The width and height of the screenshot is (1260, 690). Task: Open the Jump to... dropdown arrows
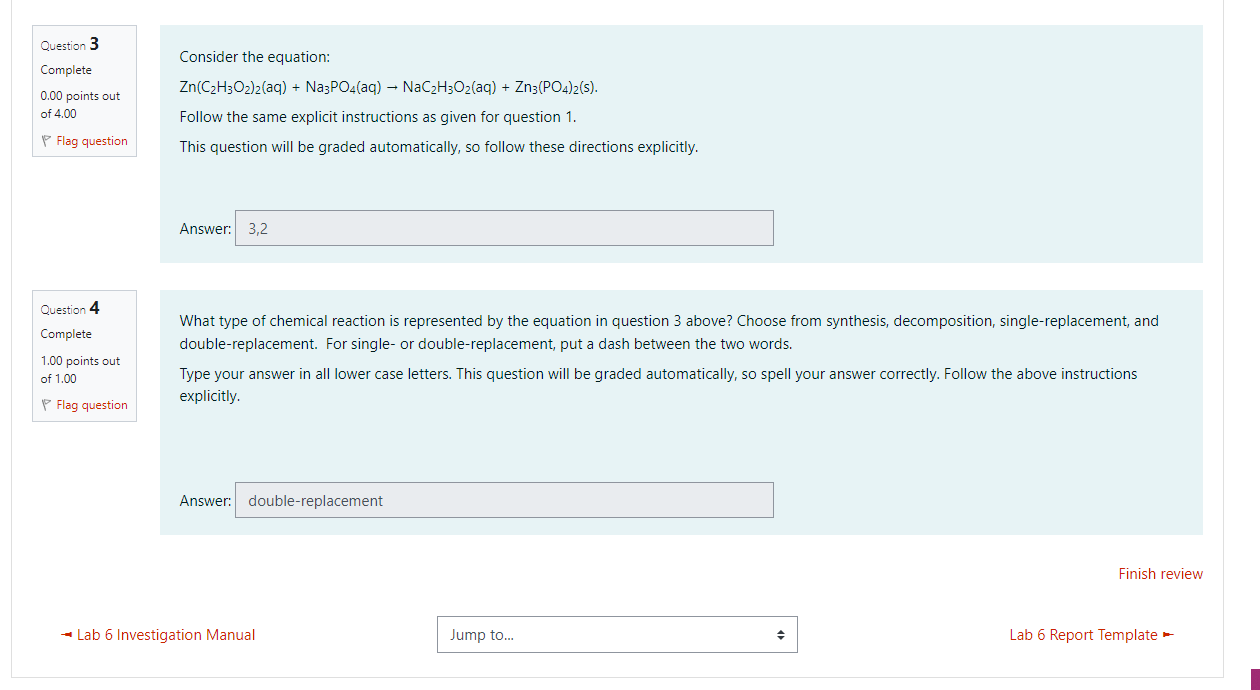pyautogui.click(x=781, y=635)
